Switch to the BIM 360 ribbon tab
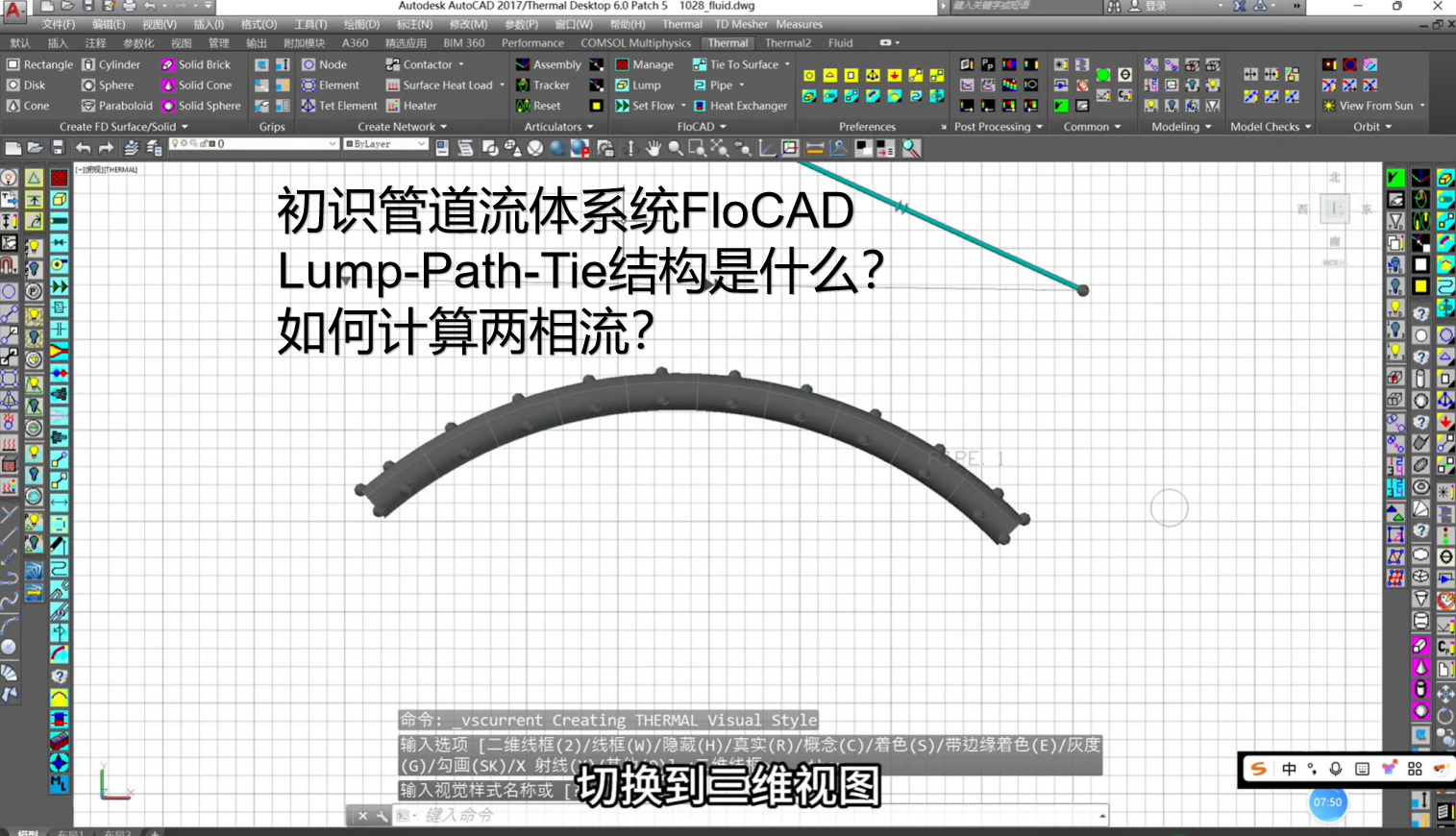1456x836 pixels. [464, 43]
